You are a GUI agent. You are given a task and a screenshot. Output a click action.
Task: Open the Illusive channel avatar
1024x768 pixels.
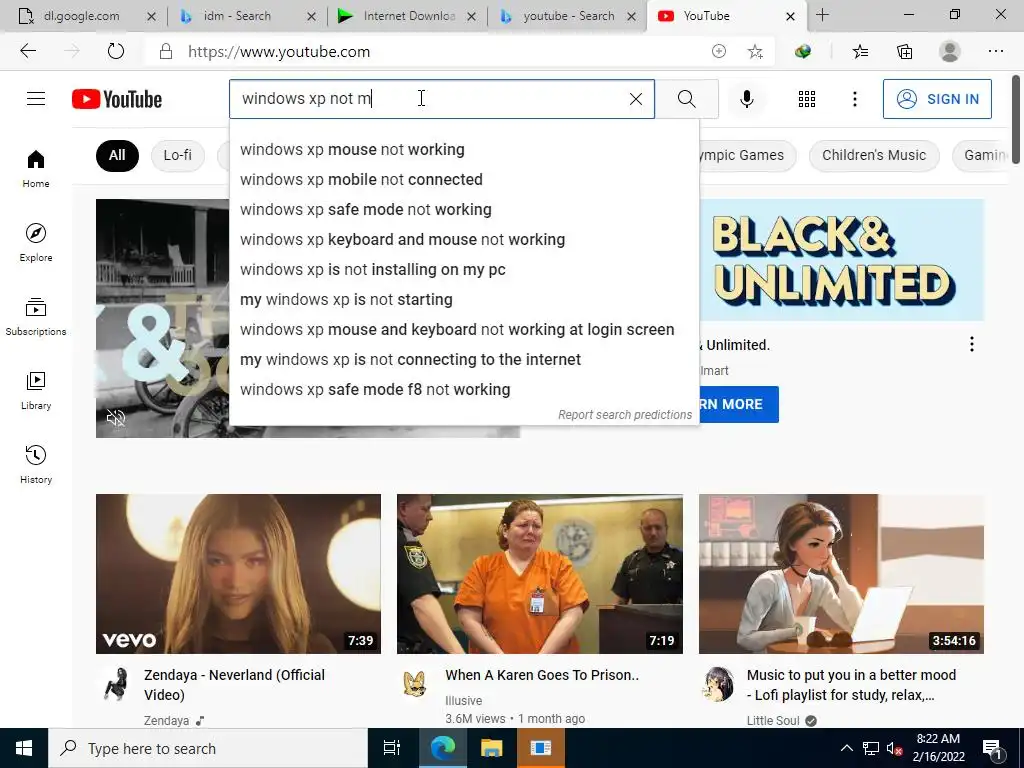[416, 684]
